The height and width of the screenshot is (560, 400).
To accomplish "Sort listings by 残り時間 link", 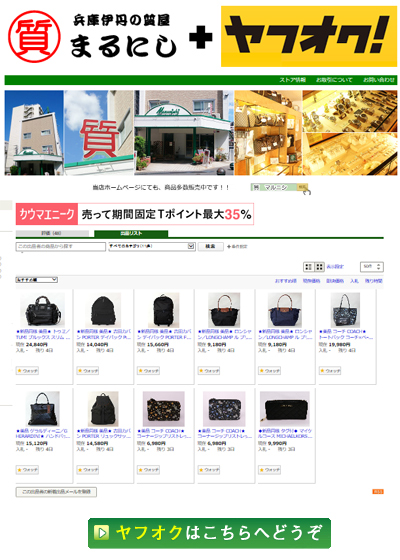I will click(374, 281).
